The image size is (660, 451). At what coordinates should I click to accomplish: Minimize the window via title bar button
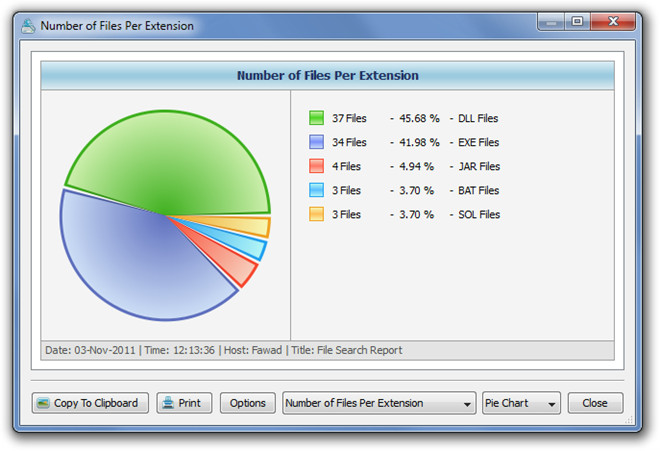(551, 22)
